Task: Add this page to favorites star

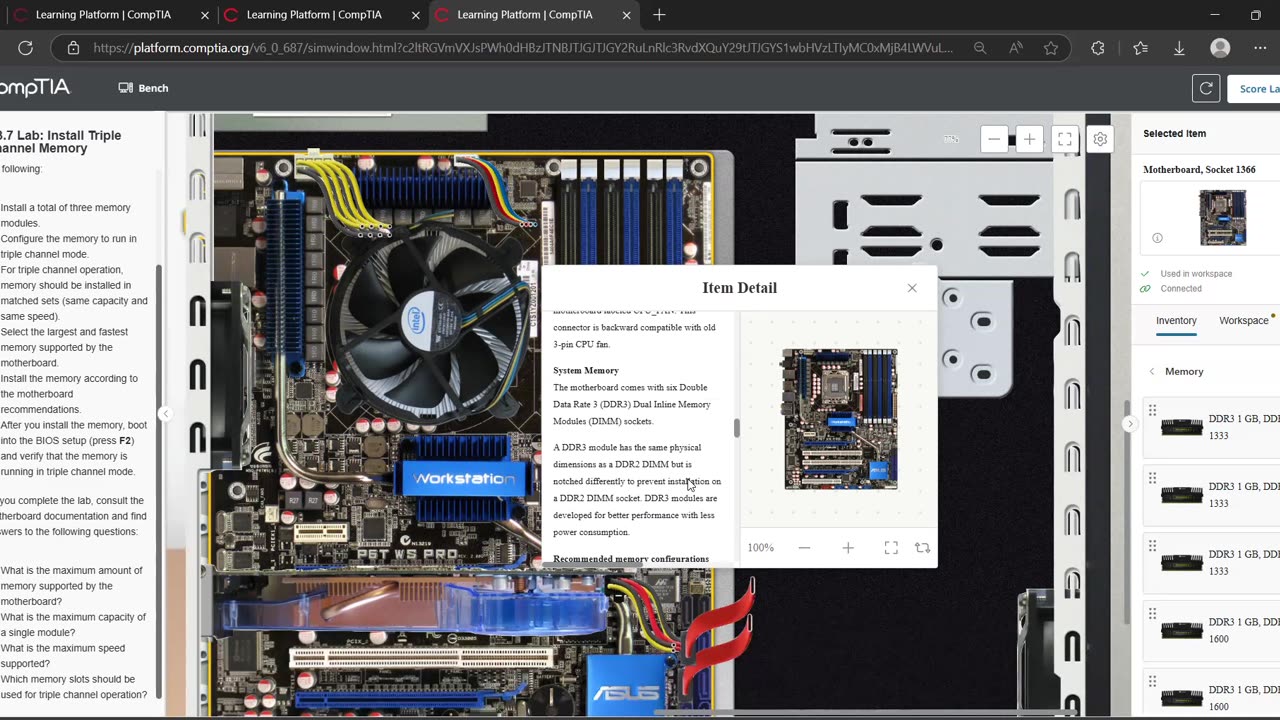Action: [1051, 48]
